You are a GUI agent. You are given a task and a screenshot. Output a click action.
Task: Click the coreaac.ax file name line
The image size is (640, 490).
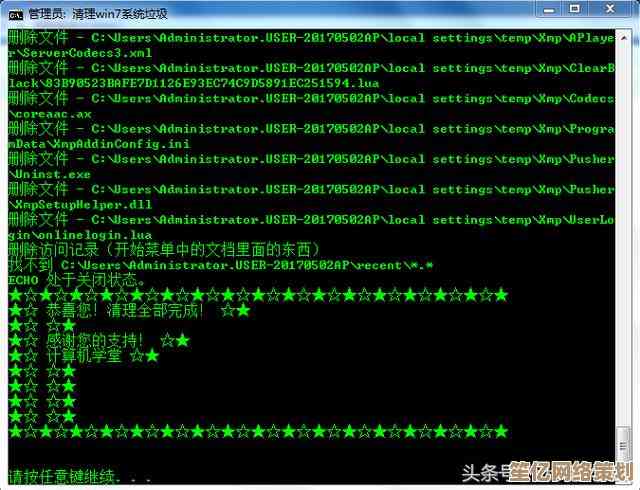coord(54,113)
